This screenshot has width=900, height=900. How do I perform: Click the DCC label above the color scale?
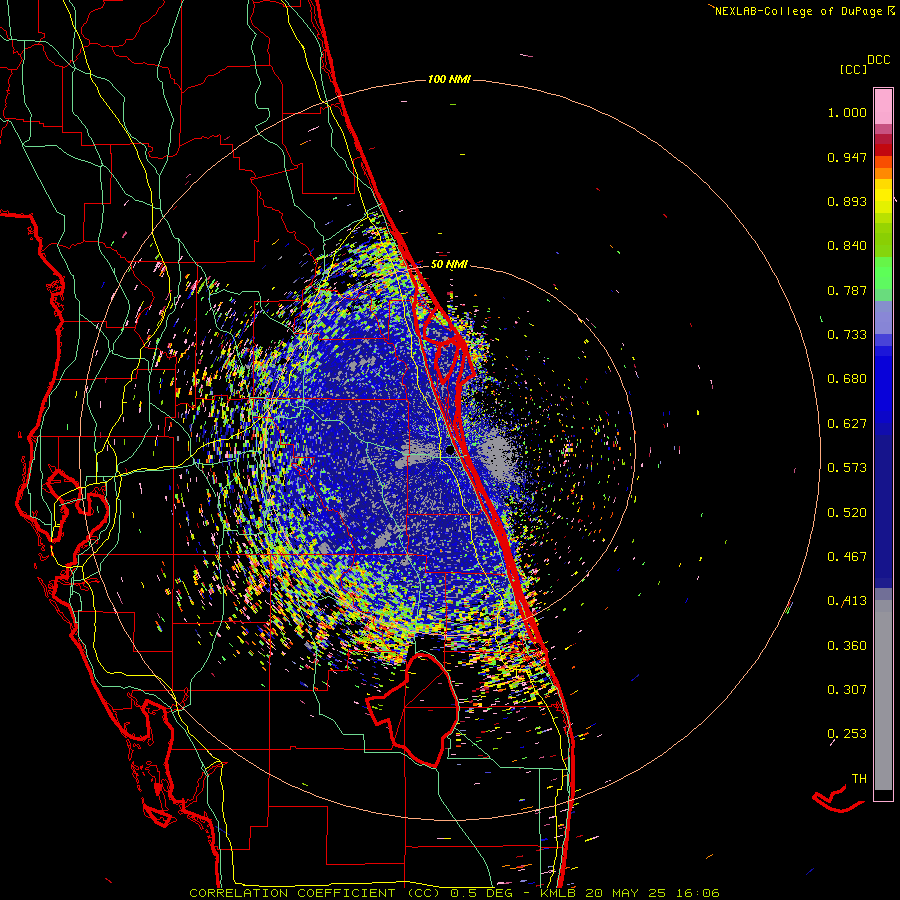tap(878, 60)
